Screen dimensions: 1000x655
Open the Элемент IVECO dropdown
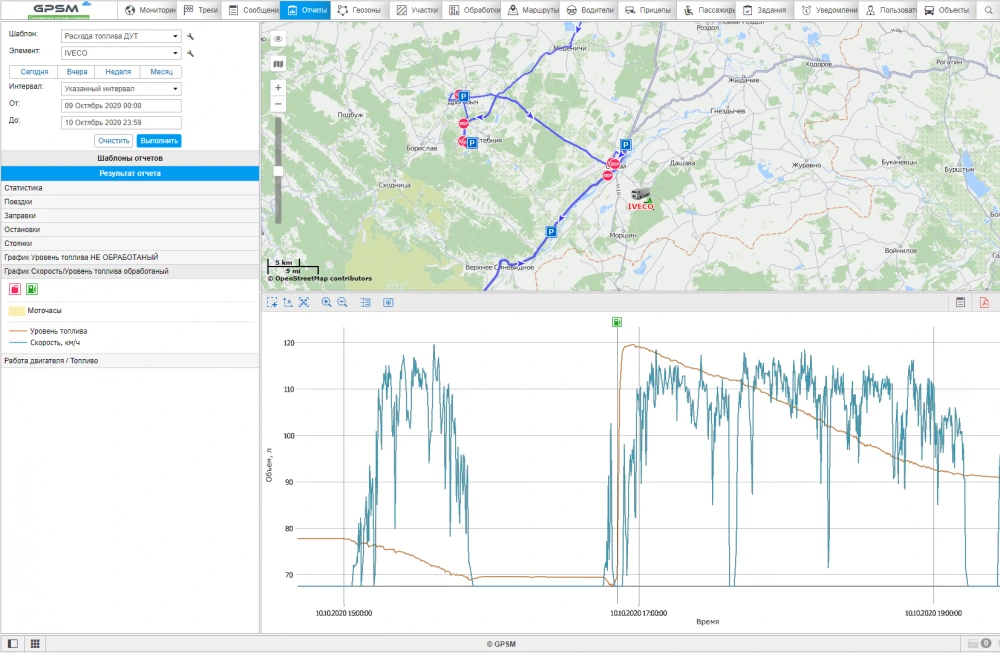coord(120,53)
